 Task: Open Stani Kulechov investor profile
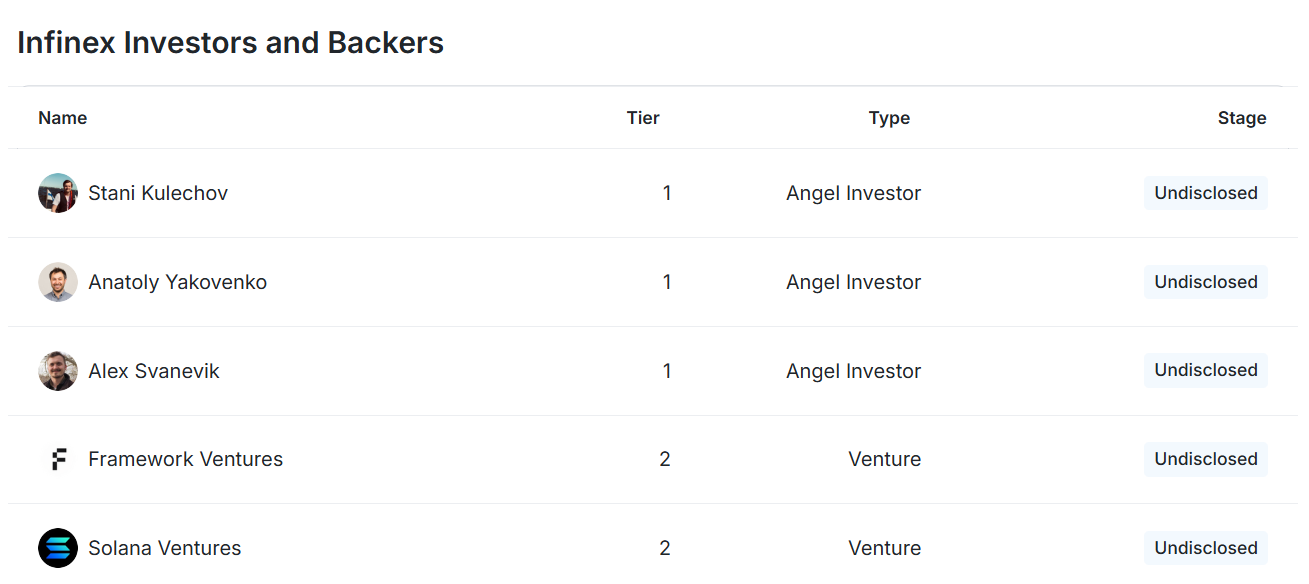158,193
